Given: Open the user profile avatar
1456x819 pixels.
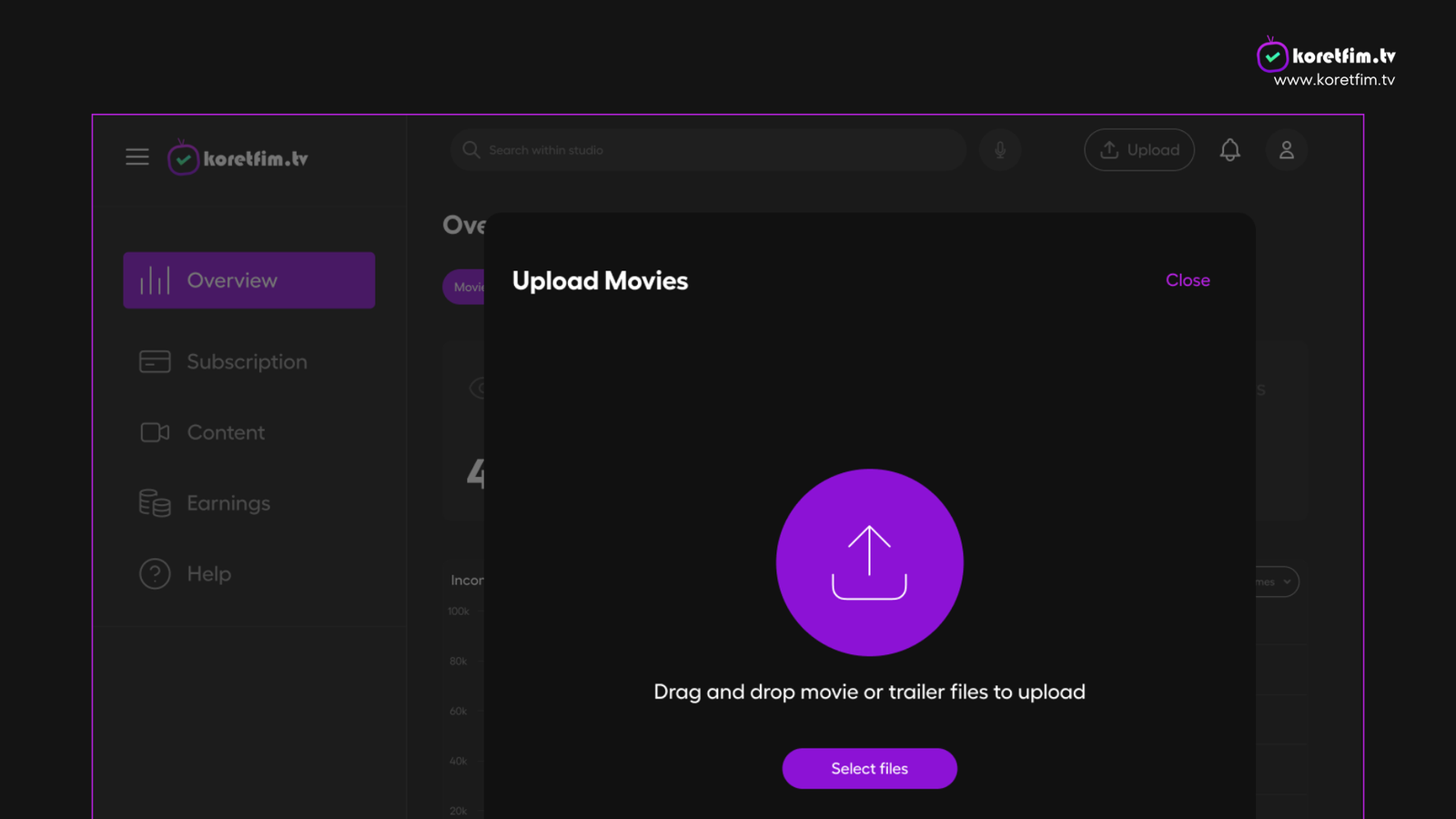Looking at the screenshot, I should 1287,150.
